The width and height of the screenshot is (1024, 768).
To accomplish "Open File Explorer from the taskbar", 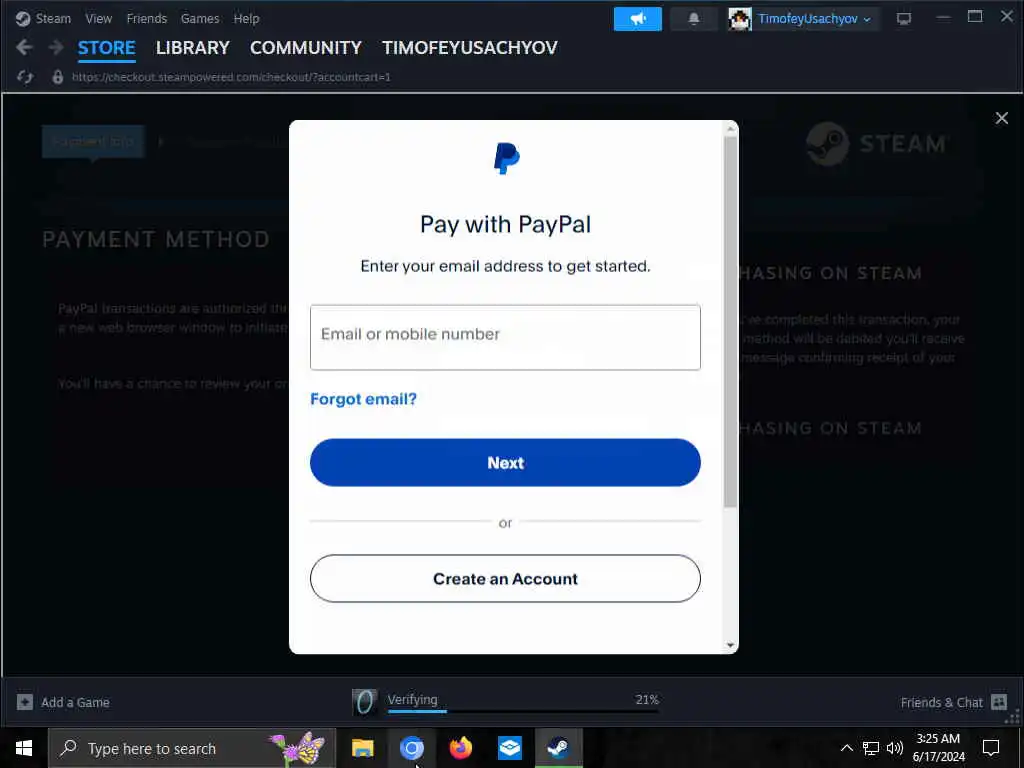I will (x=362, y=748).
